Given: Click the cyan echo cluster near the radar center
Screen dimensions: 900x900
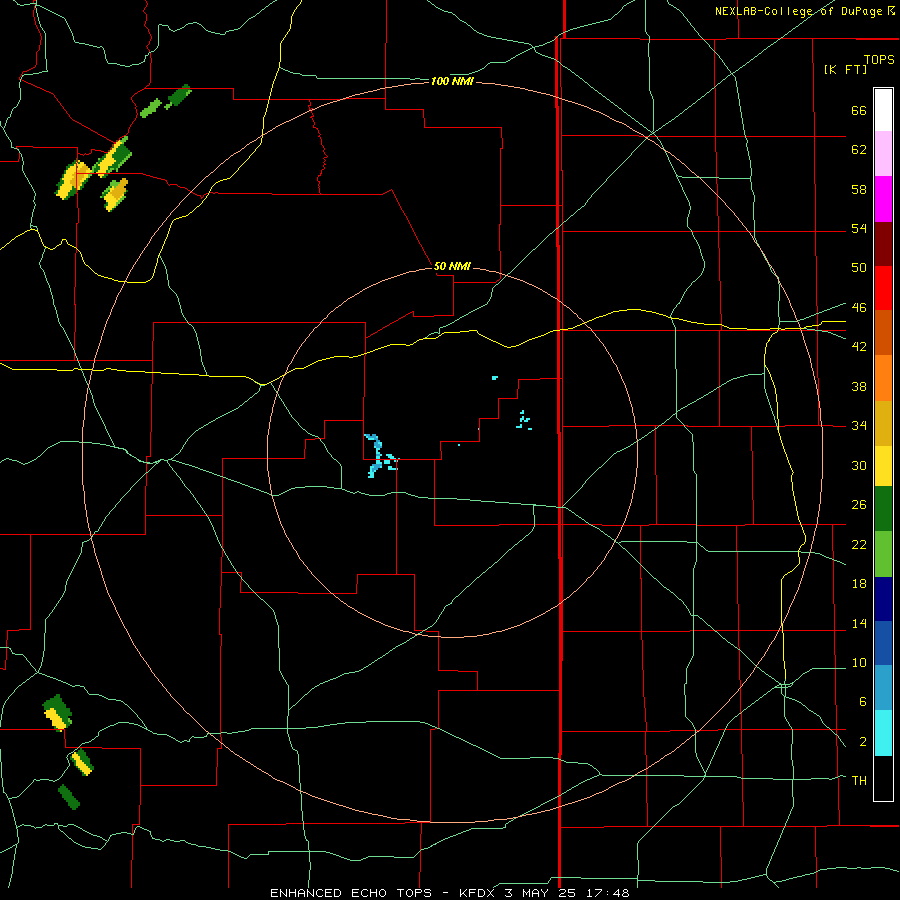Looking at the screenshot, I should [379, 455].
